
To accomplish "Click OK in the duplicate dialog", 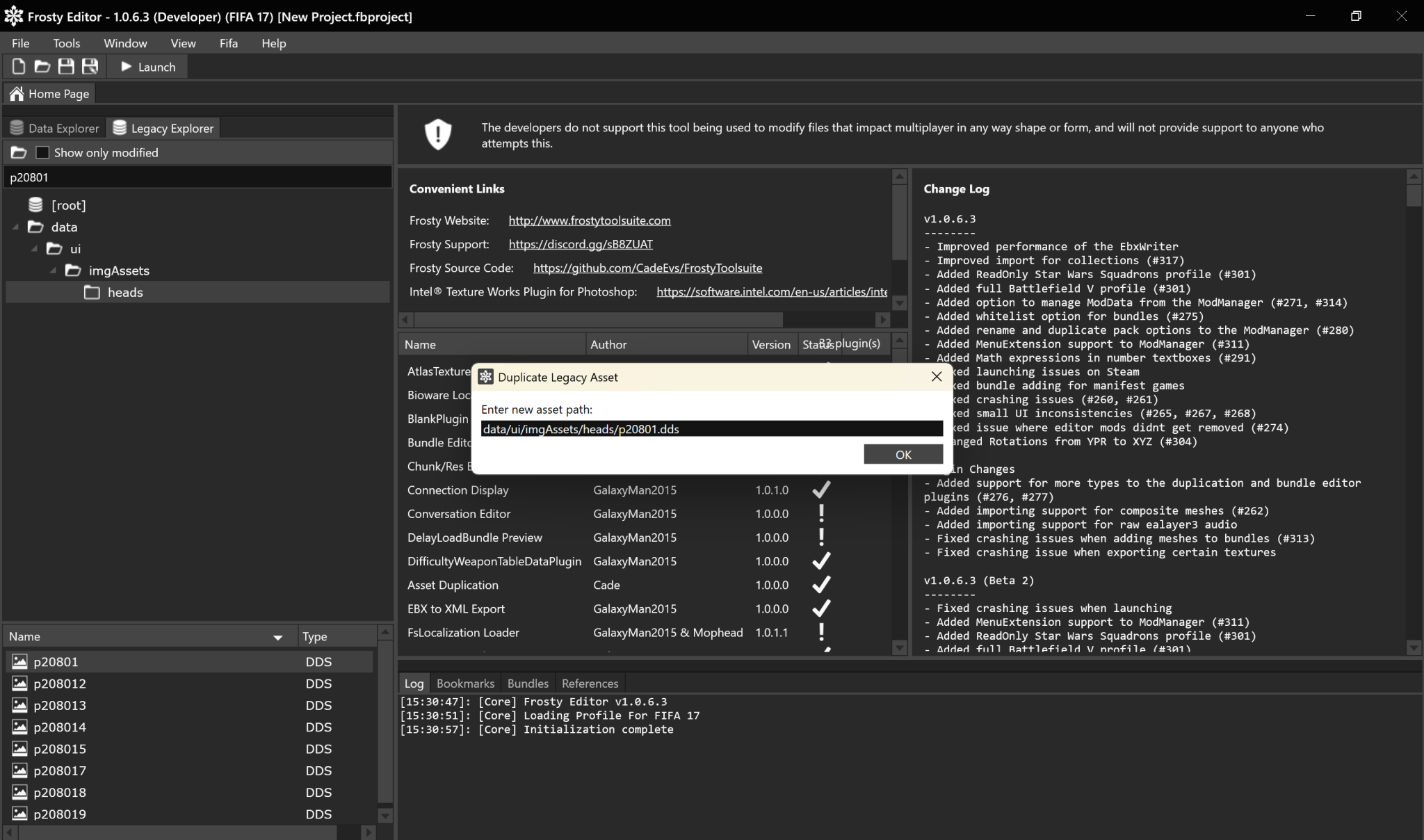I will 903,455.
